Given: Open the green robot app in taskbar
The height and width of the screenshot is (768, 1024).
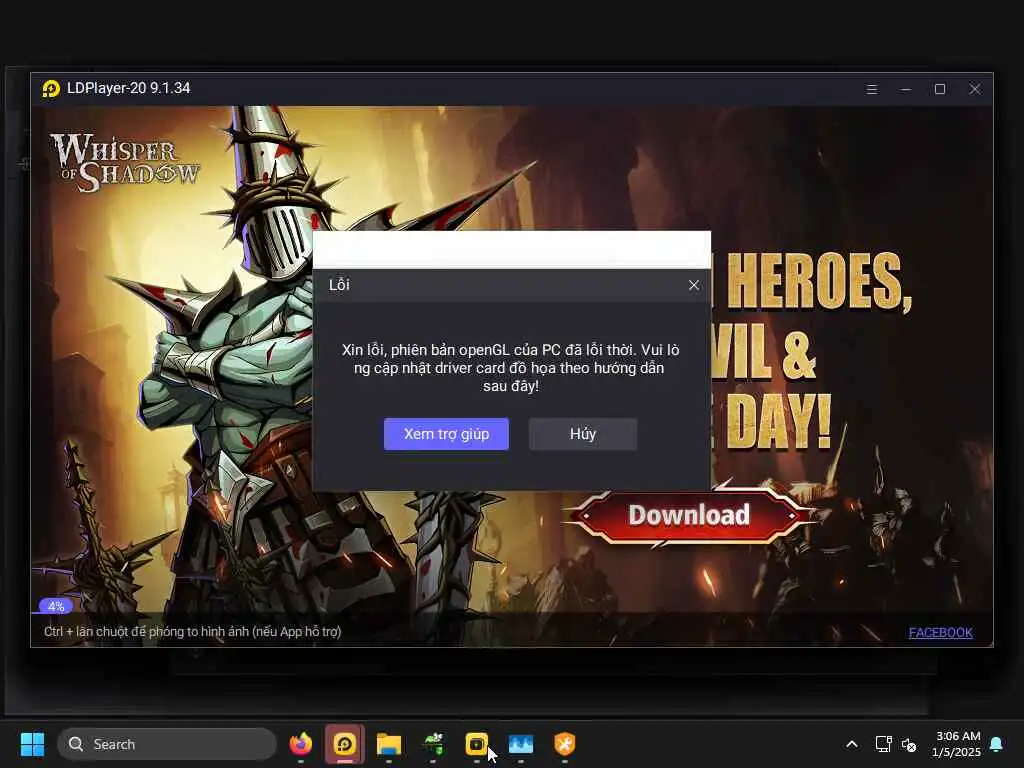Looking at the screenshot, I should coord(433,744).
